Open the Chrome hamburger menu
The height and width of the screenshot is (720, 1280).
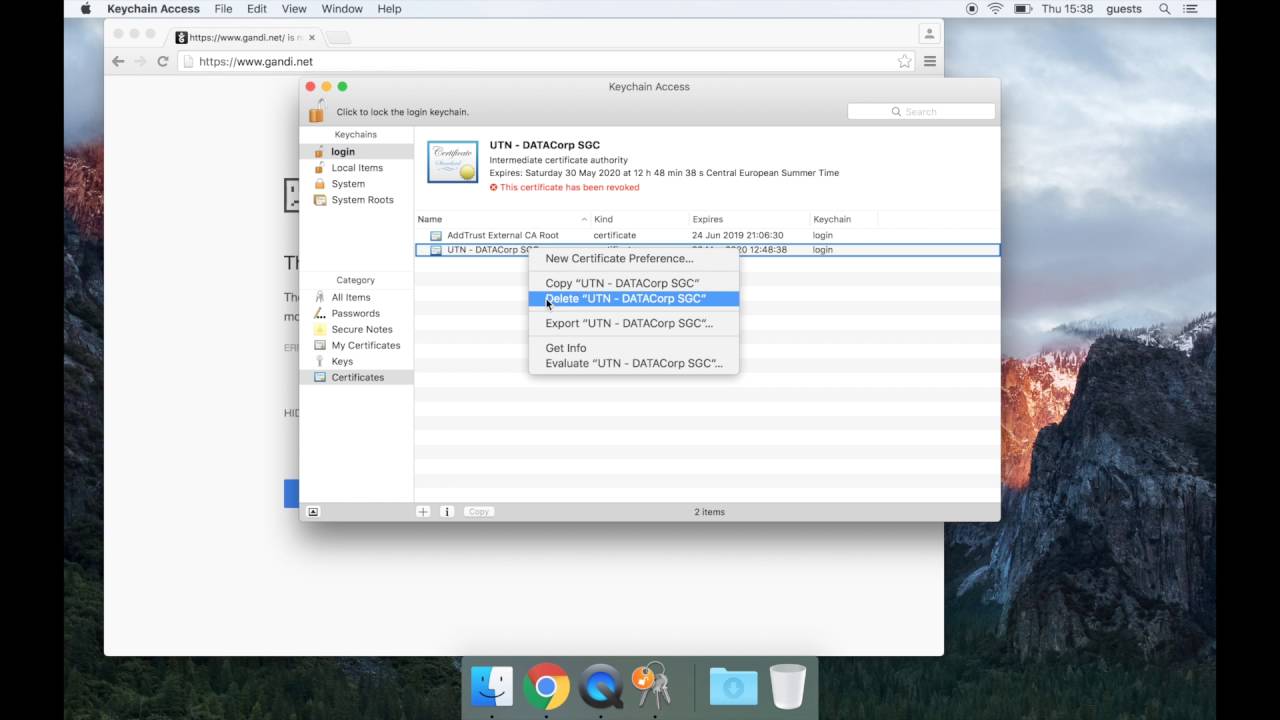(x=930, y=61)
